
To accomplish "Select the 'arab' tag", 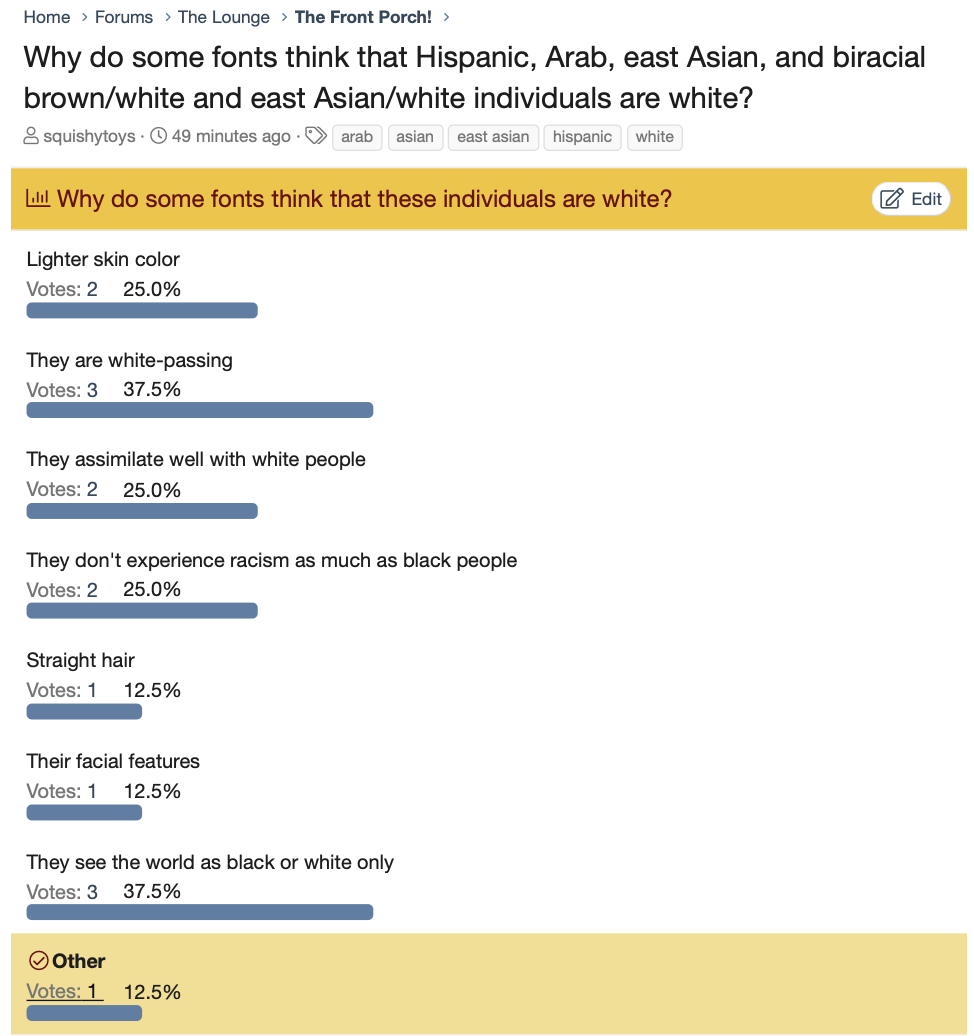I will 357,137.
